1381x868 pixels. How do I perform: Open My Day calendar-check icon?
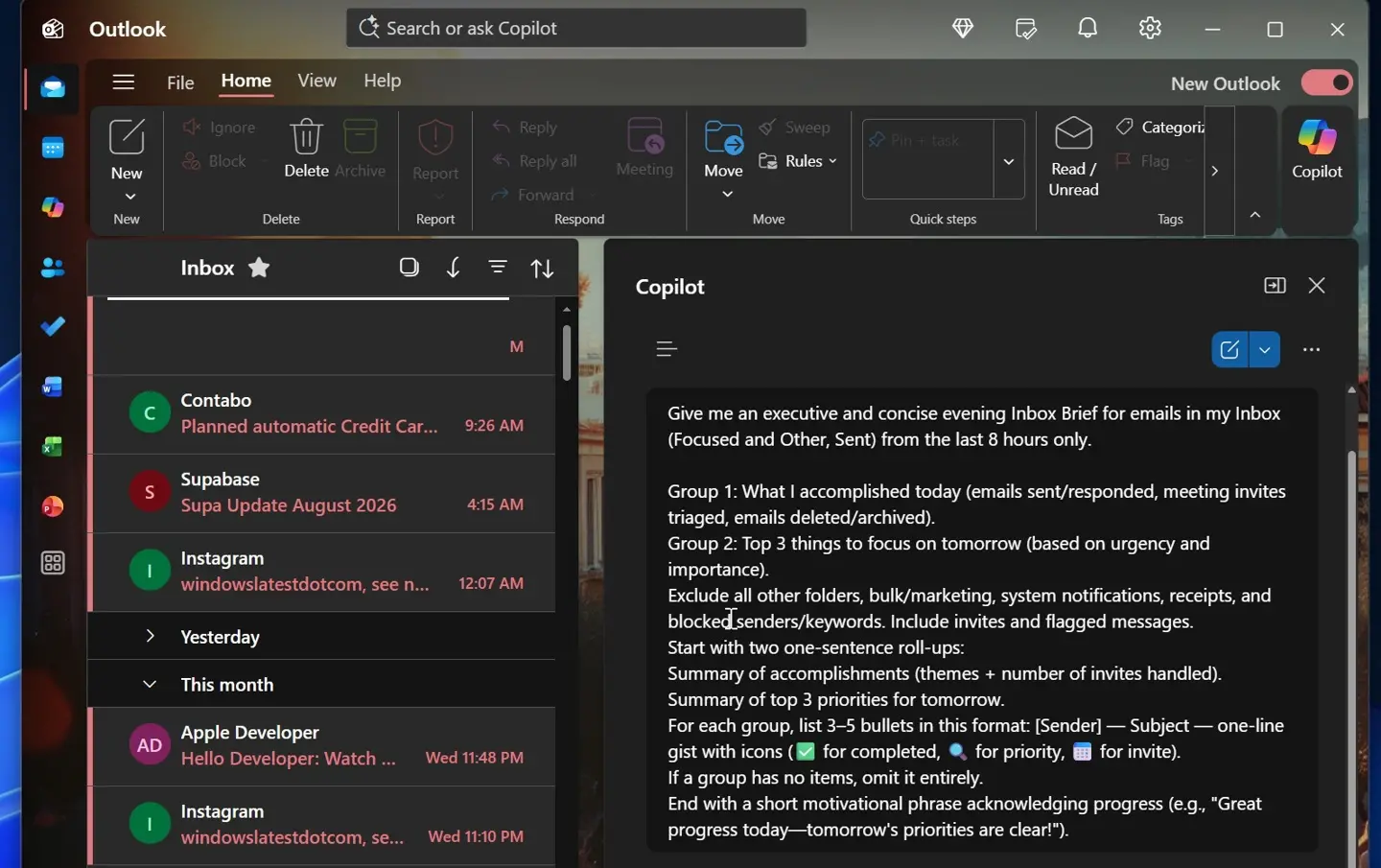tap(1026, 29)
